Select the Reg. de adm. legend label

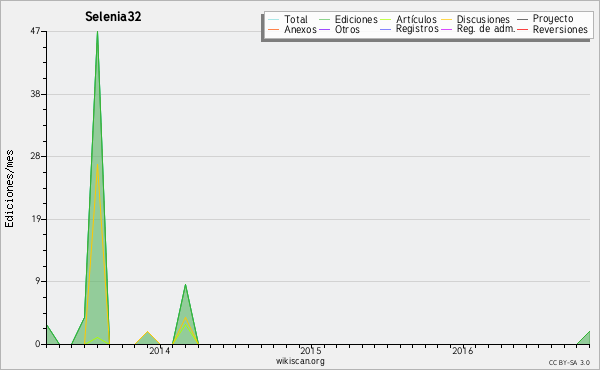click(x=486, y=29)
